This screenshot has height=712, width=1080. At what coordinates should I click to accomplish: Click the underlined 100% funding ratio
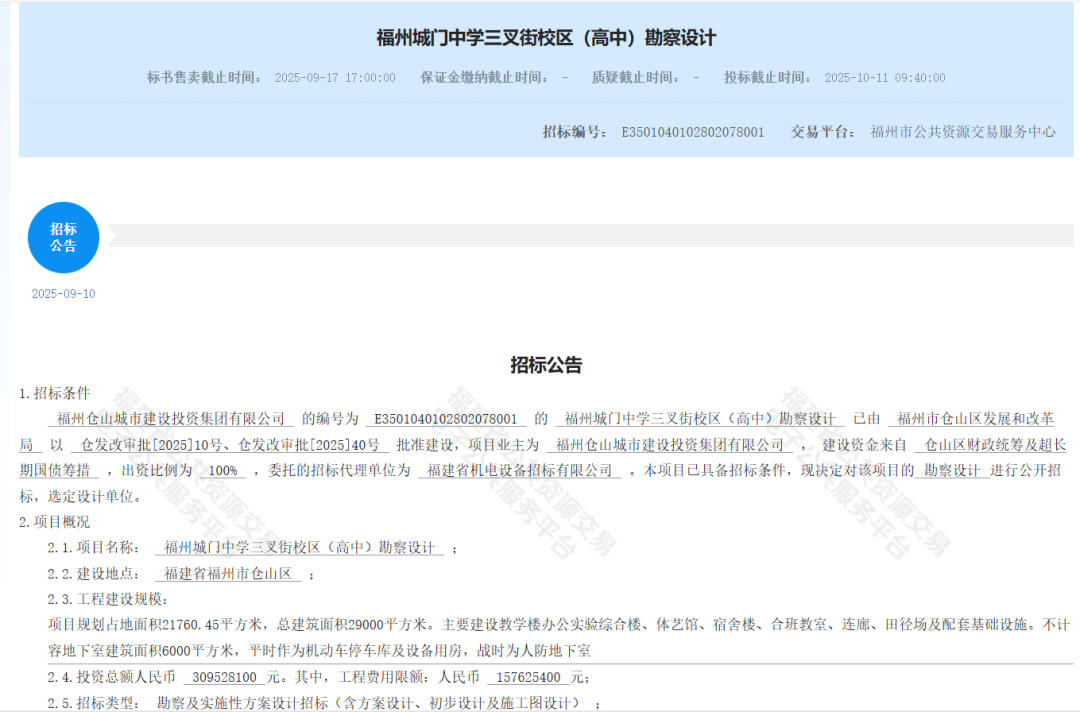(222, 470)
